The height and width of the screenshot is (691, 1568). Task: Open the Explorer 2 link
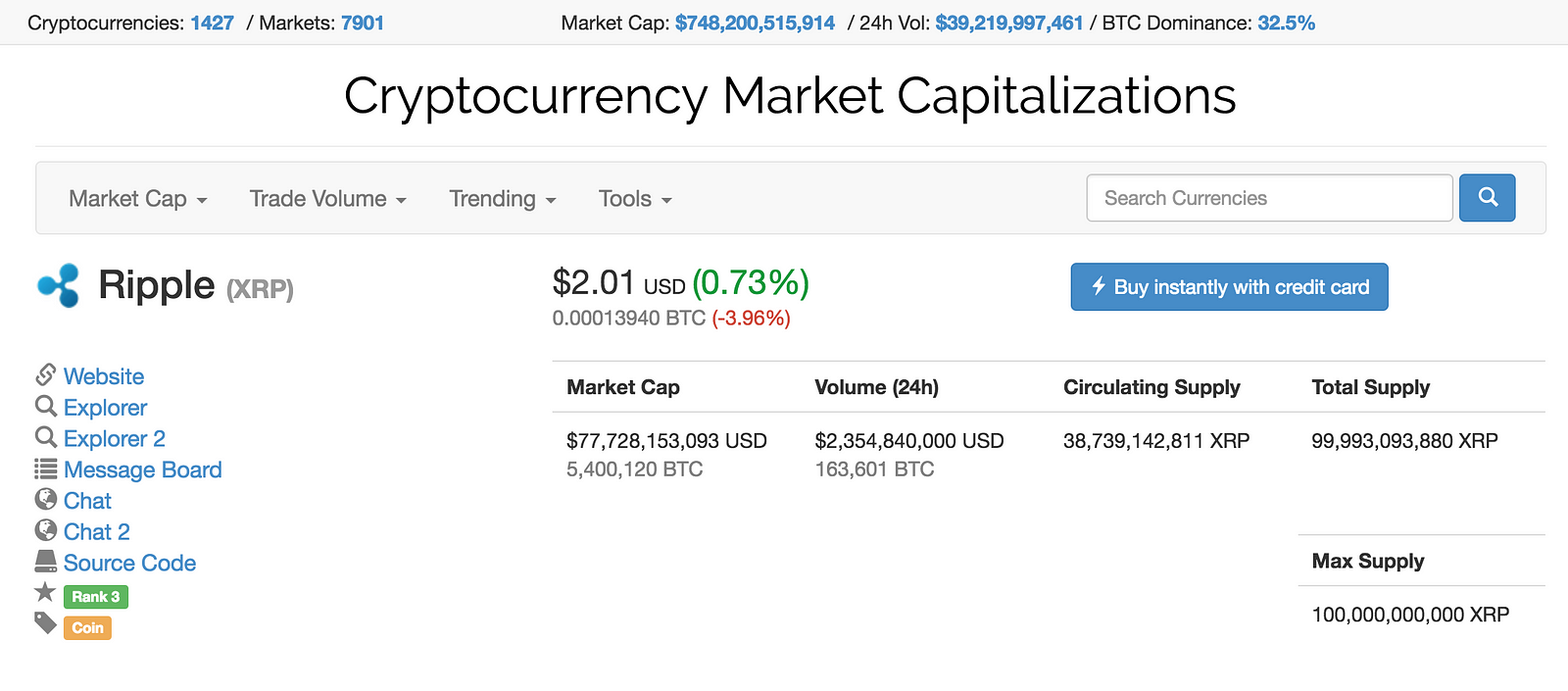114,438
